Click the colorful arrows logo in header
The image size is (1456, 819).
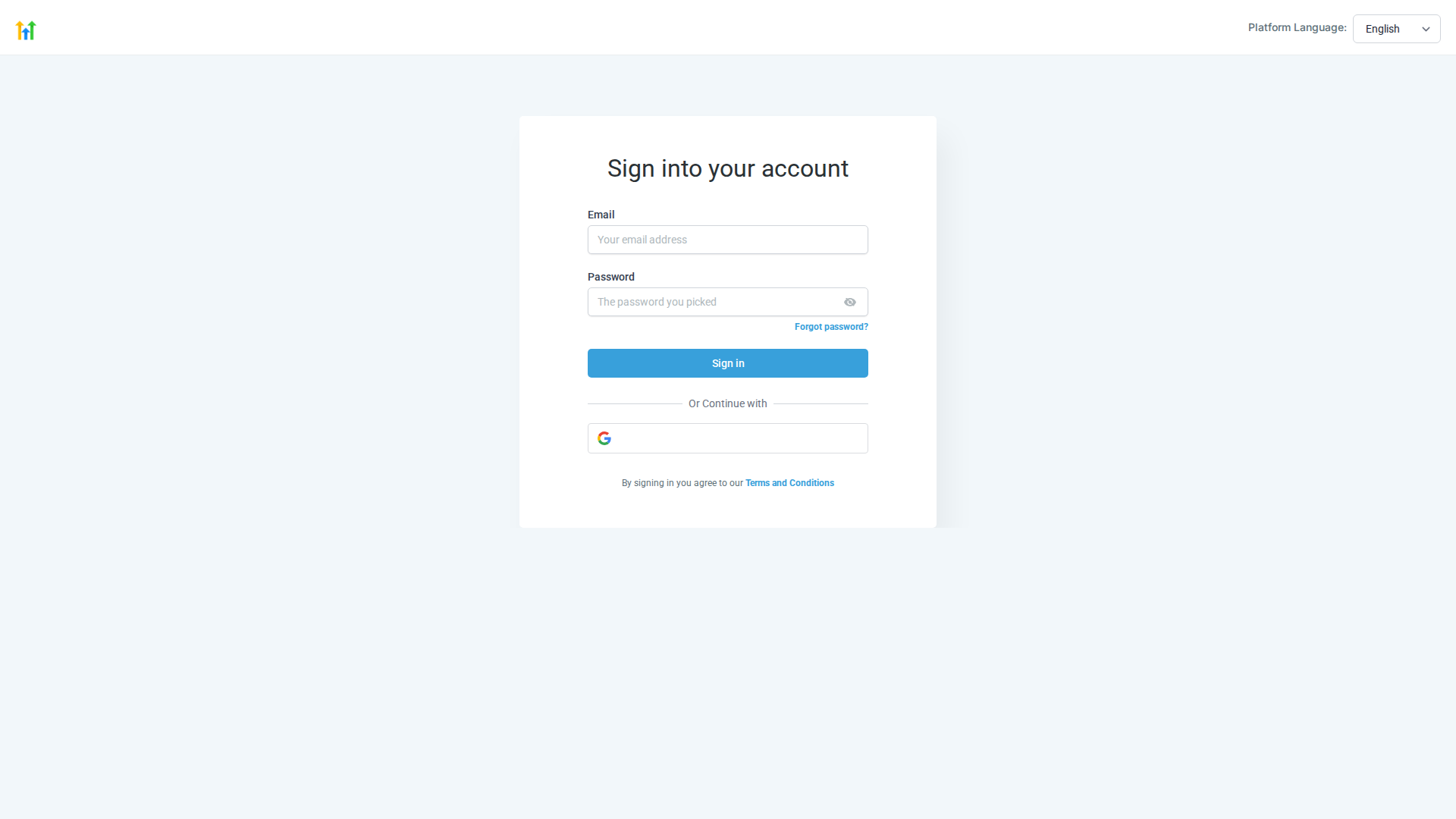click(26, 30)
